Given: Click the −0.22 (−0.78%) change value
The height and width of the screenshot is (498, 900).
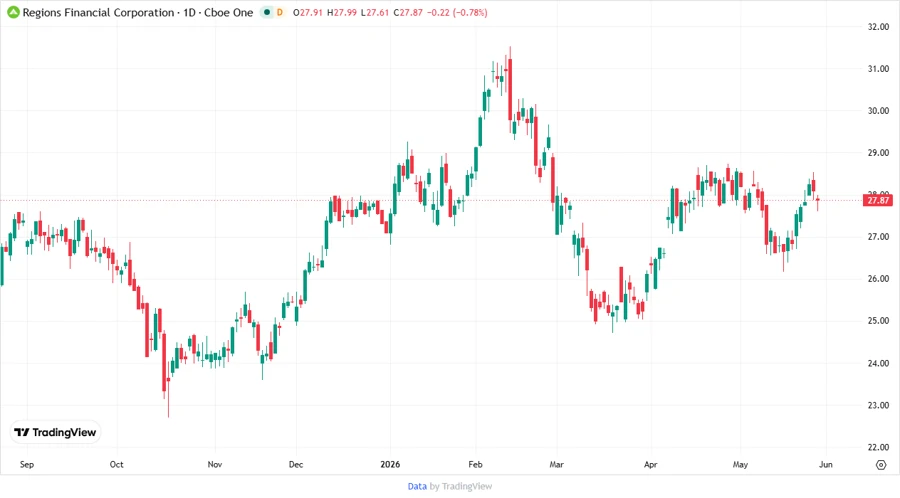Looking at the screenshot, I should click(x=457, y=12).
